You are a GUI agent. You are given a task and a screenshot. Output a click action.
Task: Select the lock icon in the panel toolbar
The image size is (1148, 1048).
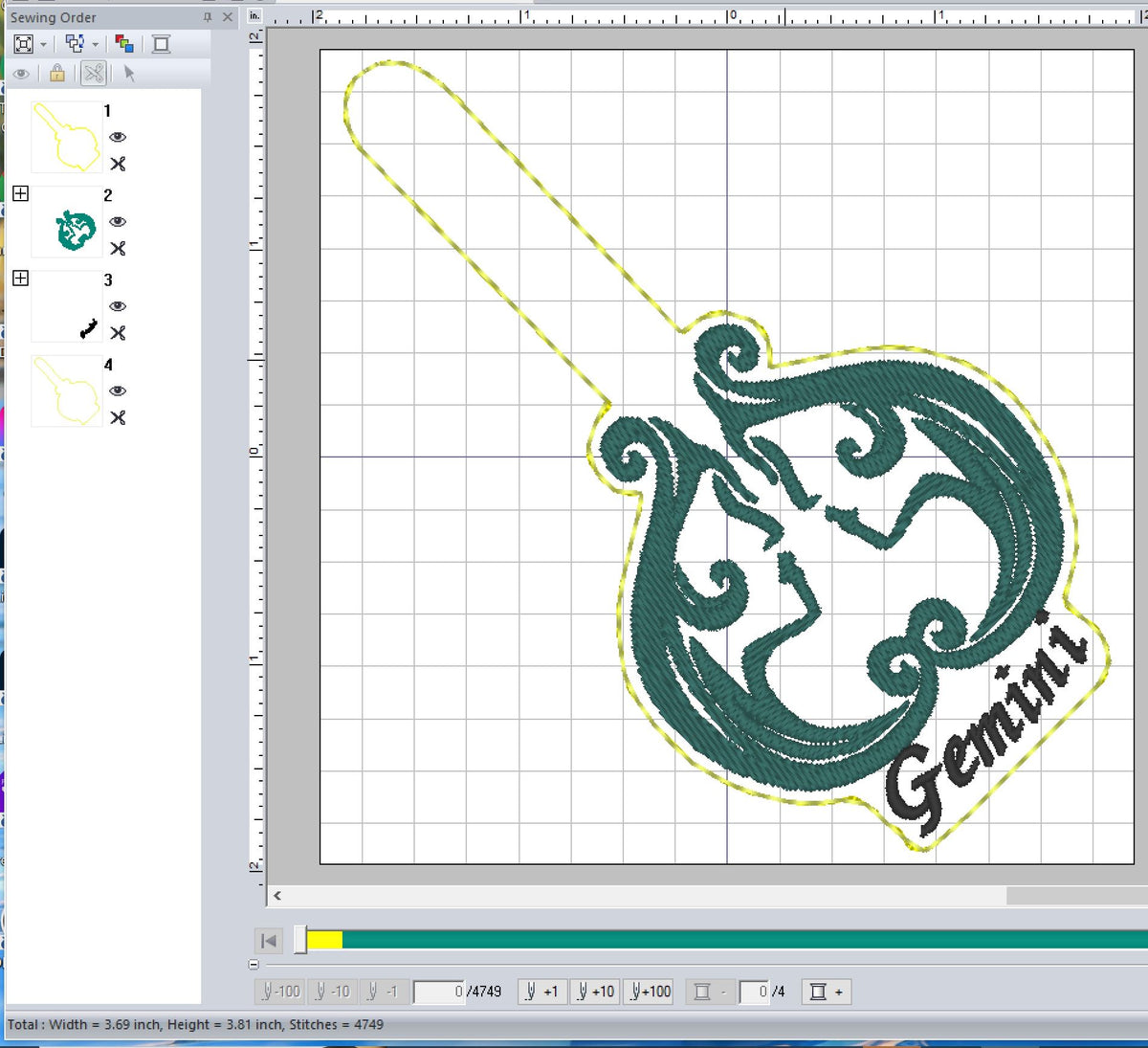click(x=56, y=74)
